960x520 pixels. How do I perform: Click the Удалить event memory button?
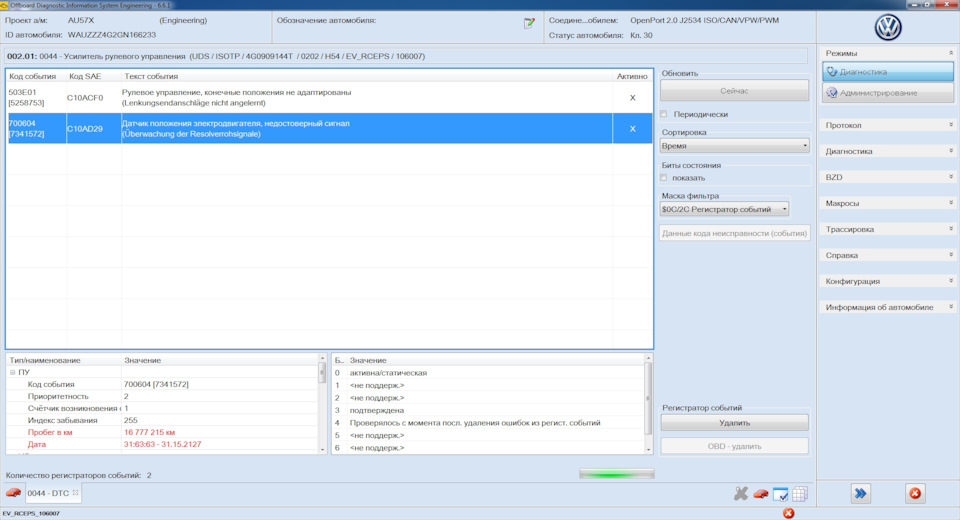(734, 423)
